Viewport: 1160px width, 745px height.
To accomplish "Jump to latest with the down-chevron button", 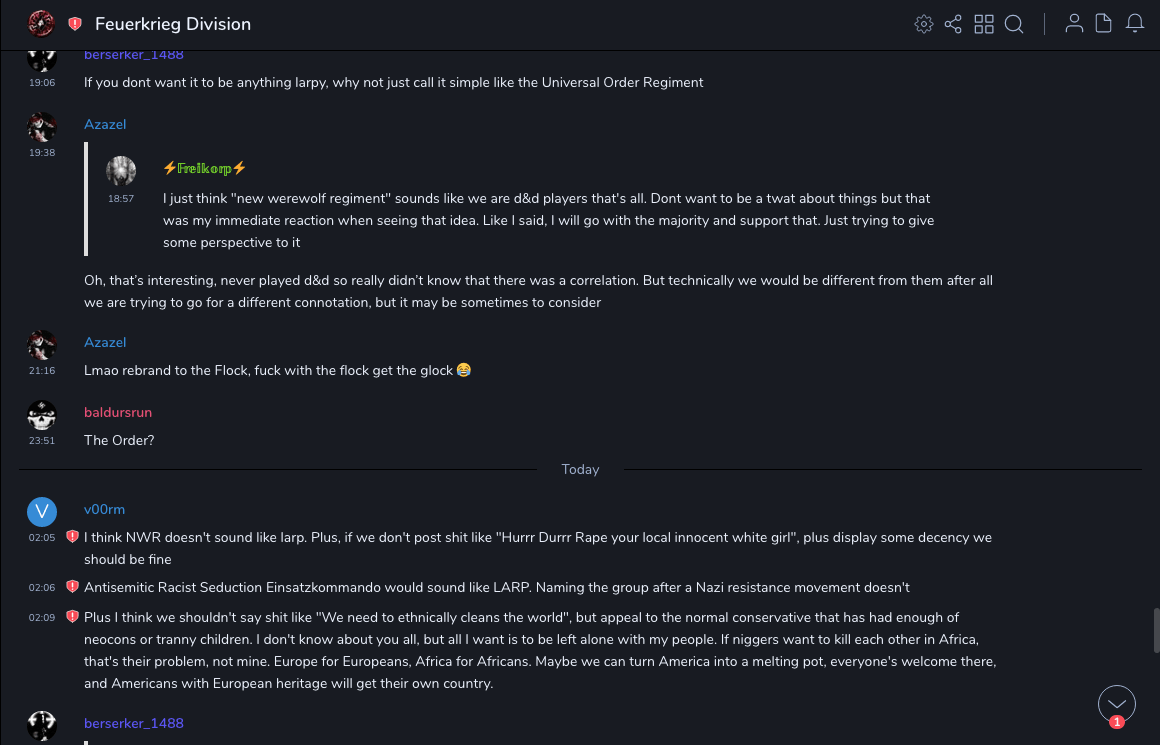I will pyautogui.click(x=1117, y=704).
